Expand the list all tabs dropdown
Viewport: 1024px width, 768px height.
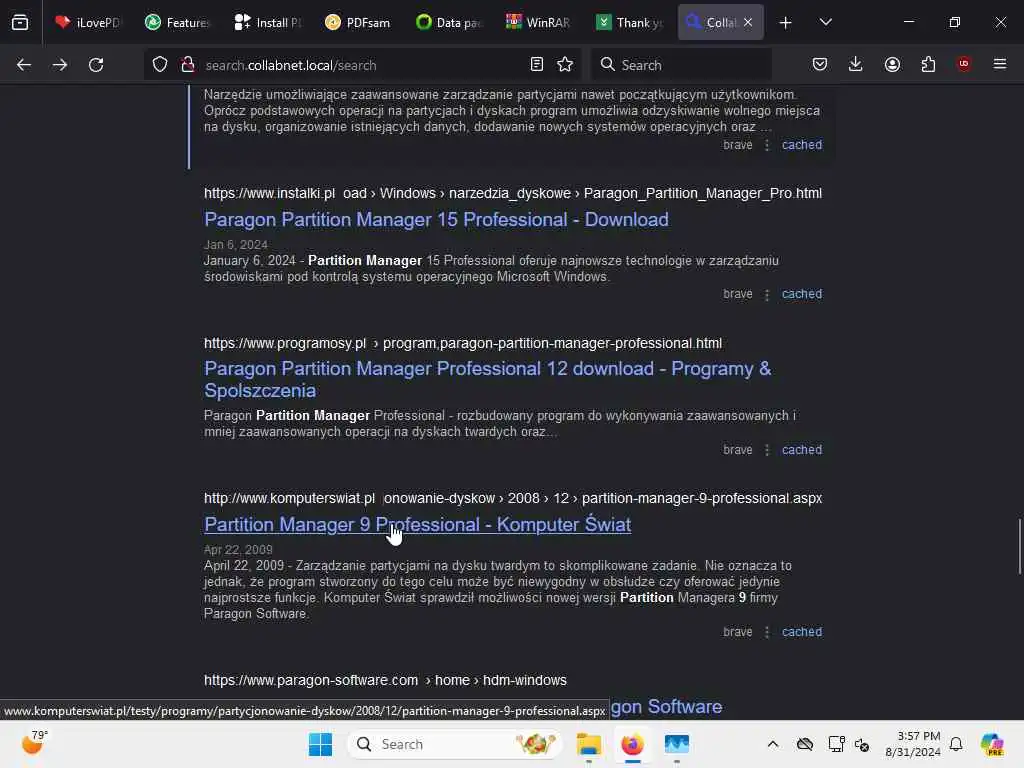pos(825,22)
